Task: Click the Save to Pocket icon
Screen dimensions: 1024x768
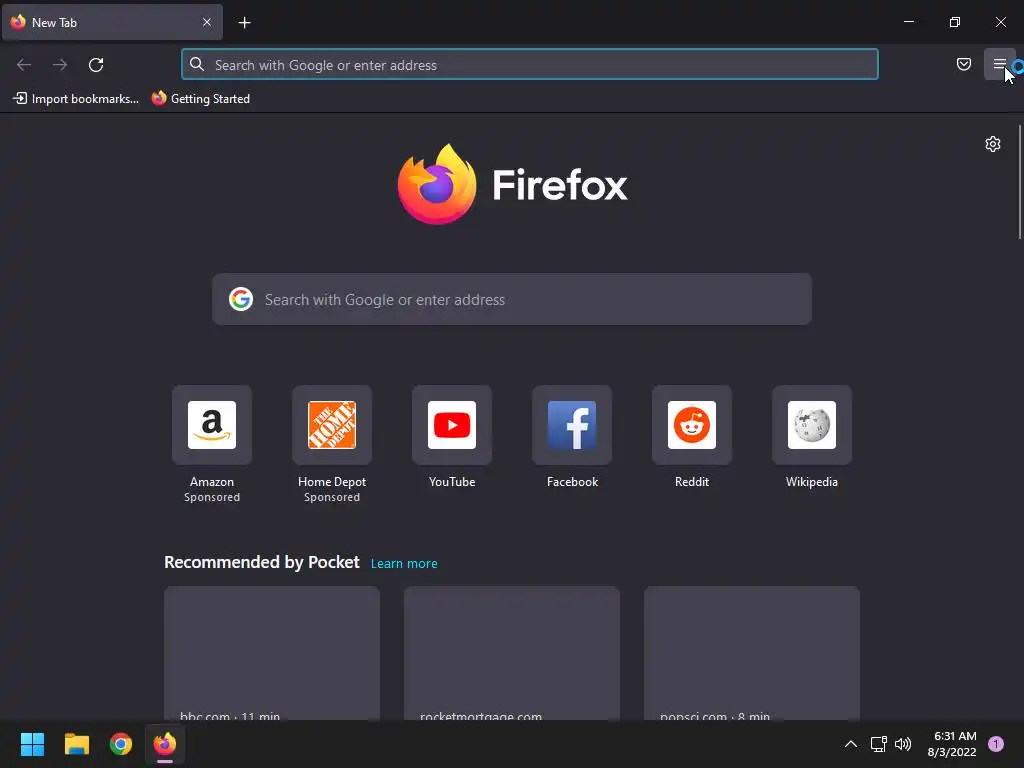Action: [963, 64]
